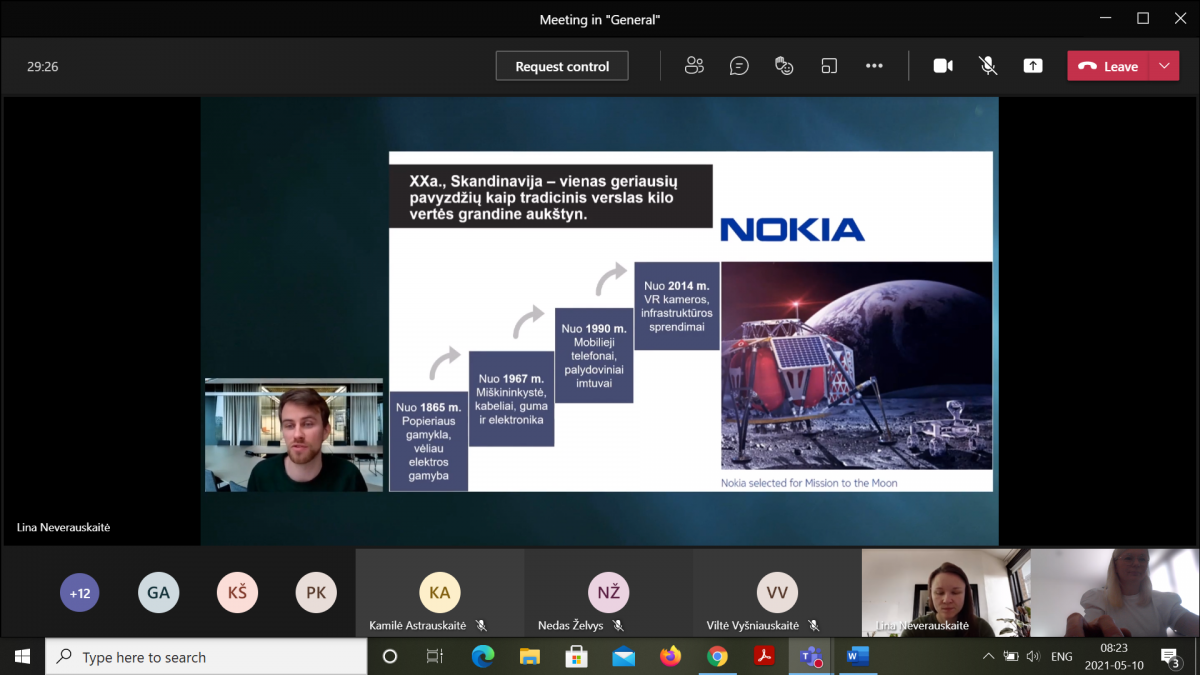Toggle the camera on or off

coord(943,66)
